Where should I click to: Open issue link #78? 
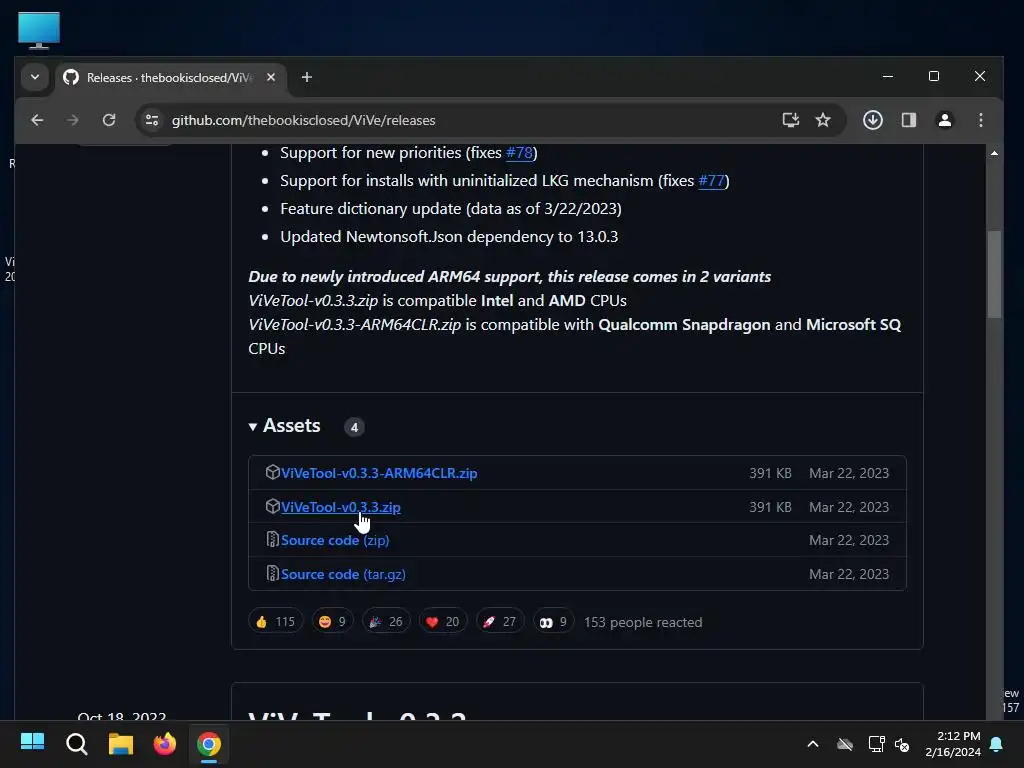click(519, 153)
